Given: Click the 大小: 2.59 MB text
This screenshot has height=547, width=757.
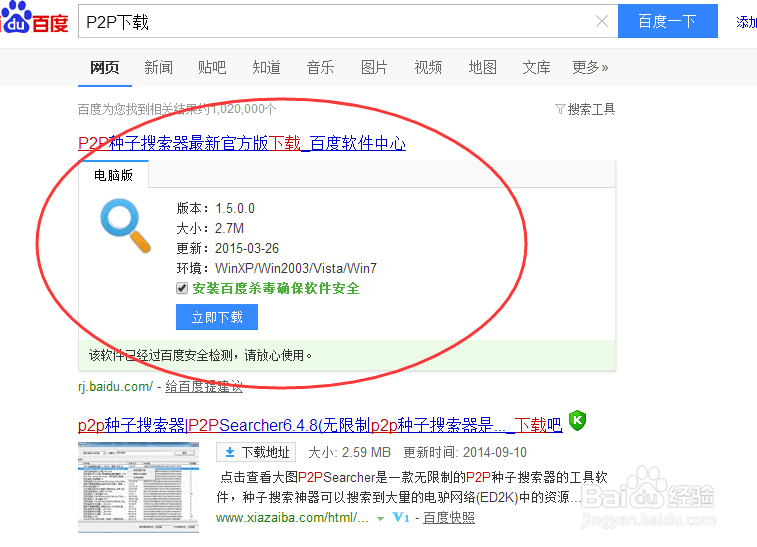Looking at the screenshot, I should 350,452.
